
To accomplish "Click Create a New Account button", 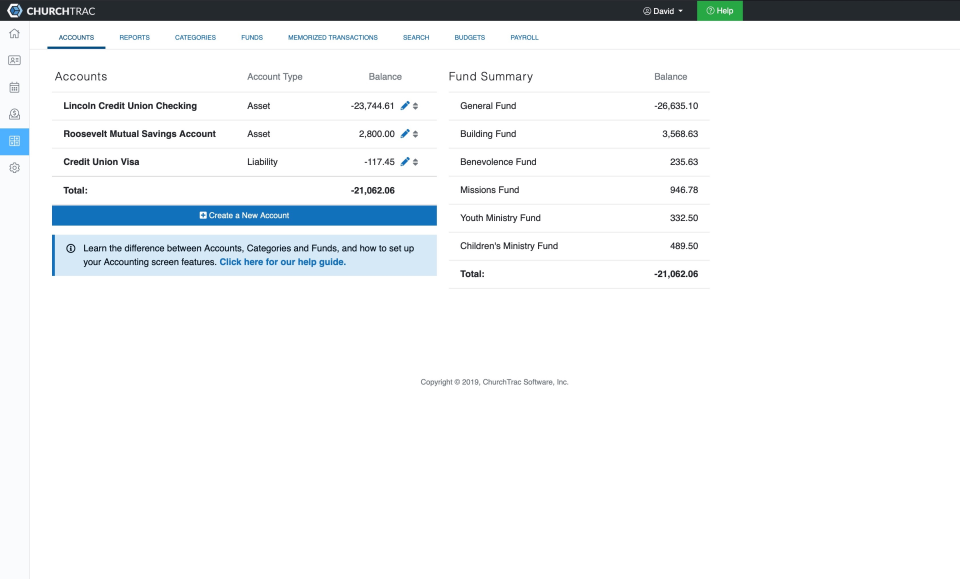I will pyautogui.click(x=244, y=215).
